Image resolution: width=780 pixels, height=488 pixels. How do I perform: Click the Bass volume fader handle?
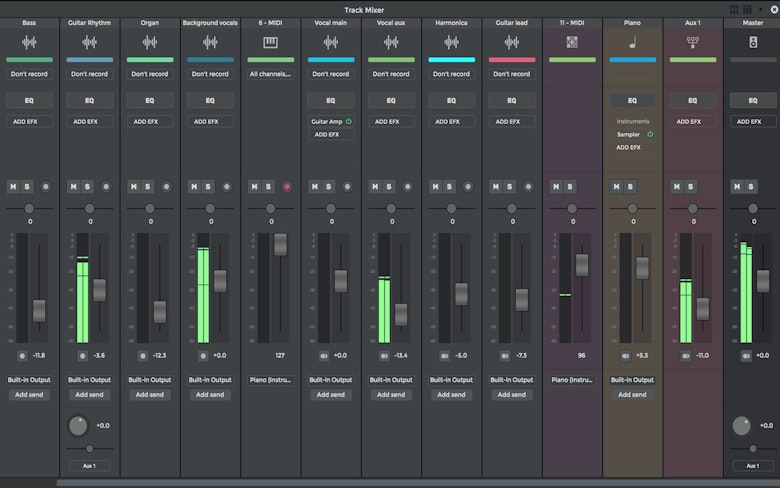point(39,311)
